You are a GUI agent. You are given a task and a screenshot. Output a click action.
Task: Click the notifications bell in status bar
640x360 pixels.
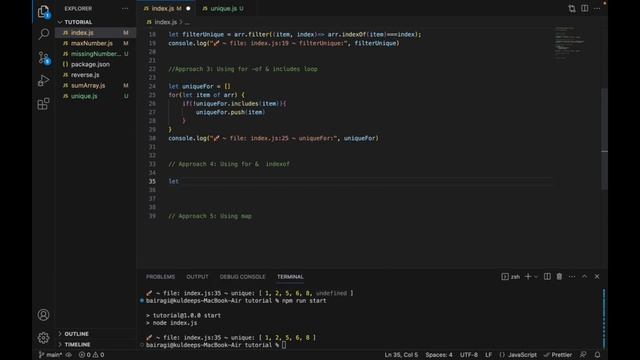[x=598, y=355]
